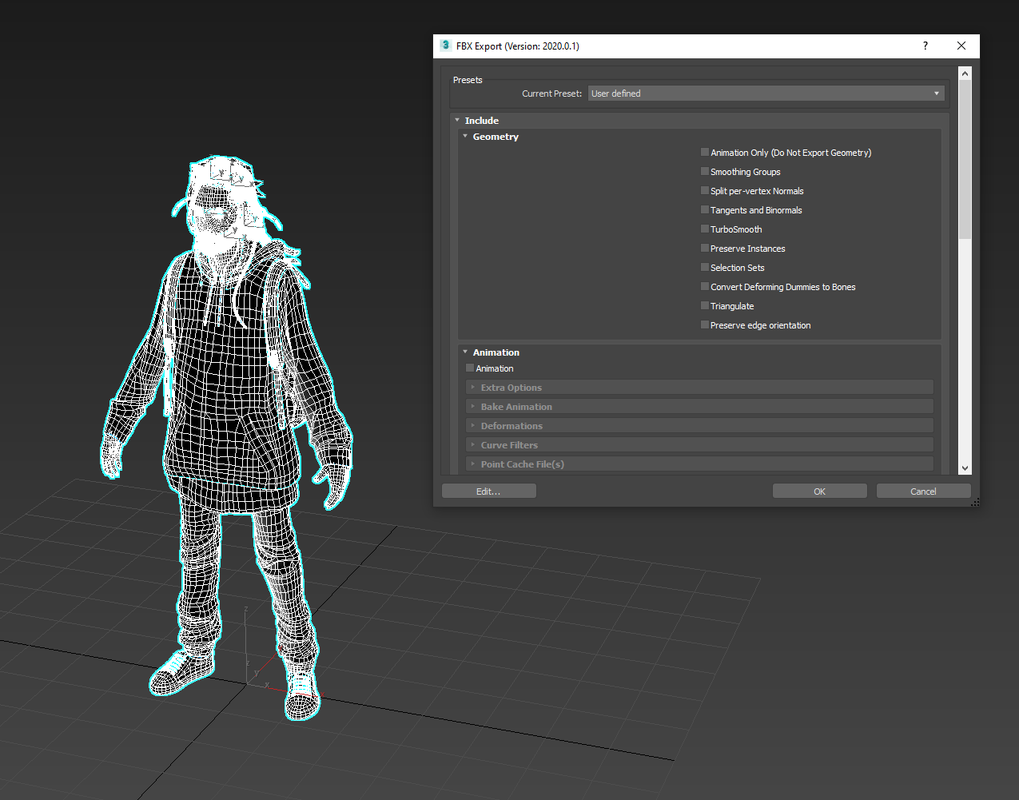Check Preserve edge orientation
This screenshot has height=800, width=1019.
704,325
